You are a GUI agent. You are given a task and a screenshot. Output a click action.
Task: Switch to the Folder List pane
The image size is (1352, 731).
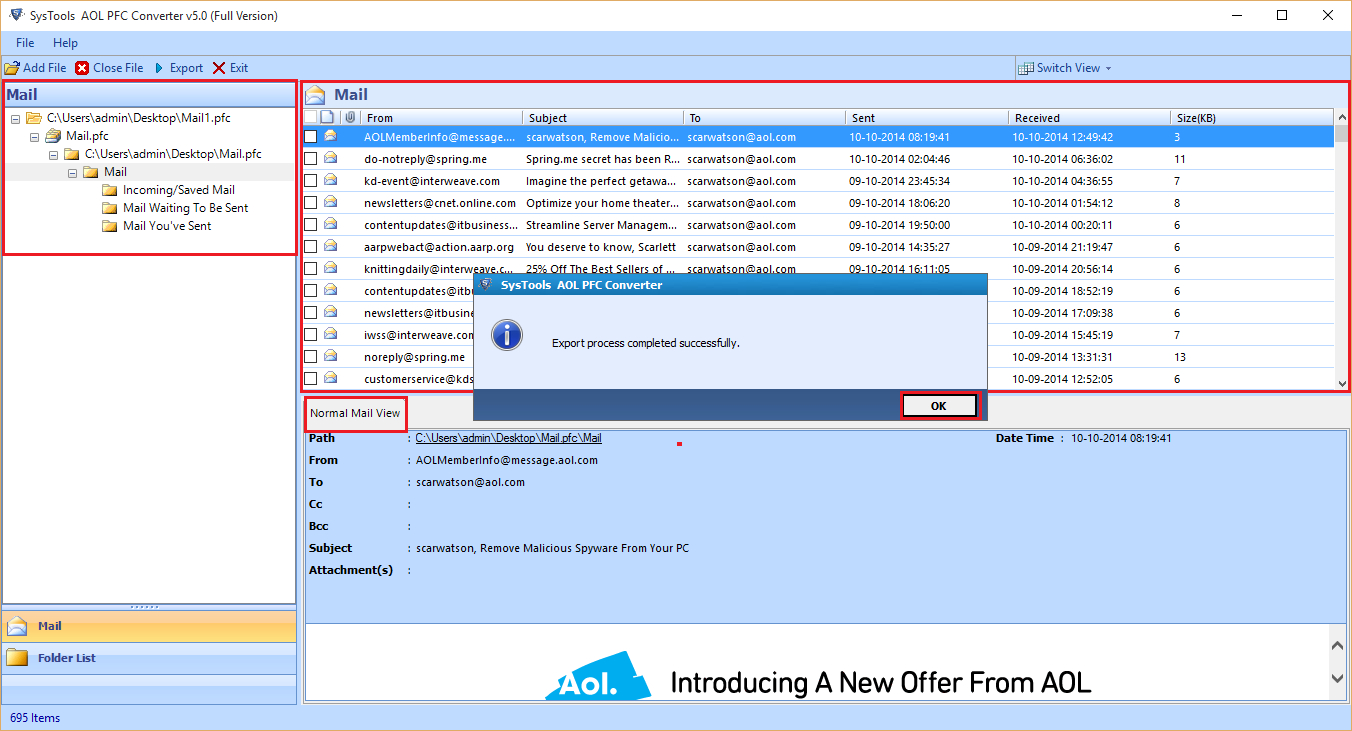149,658
